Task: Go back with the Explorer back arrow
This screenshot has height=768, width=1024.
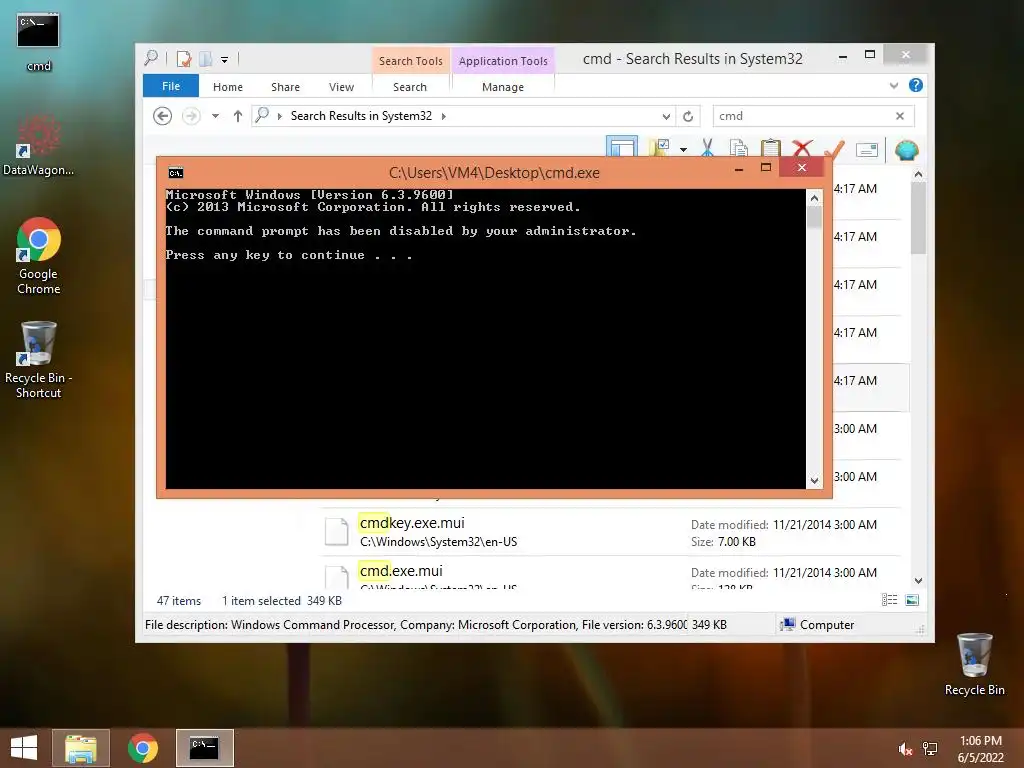Action: pos(163,116)
